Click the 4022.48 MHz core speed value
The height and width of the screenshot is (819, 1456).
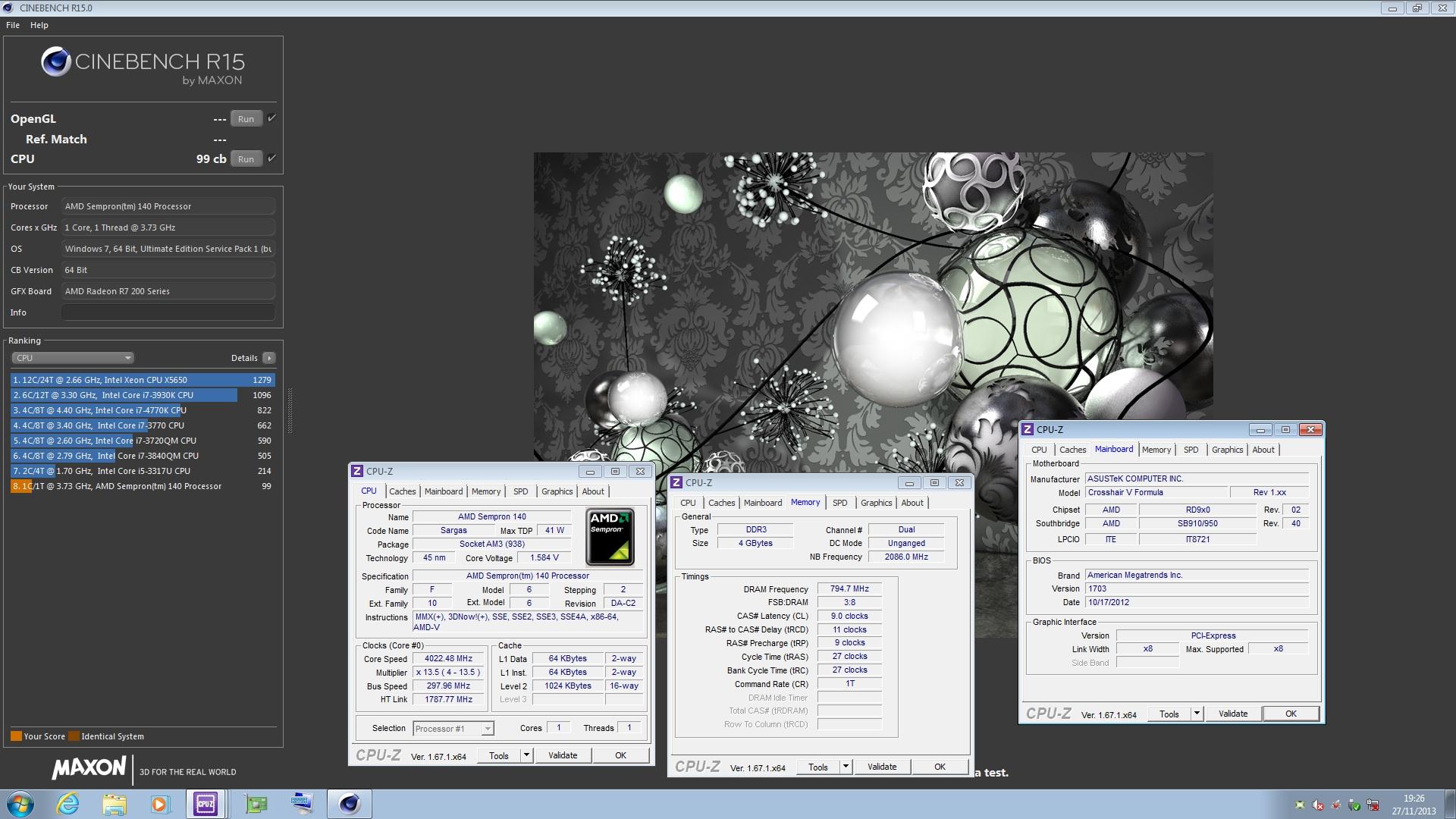448,658
